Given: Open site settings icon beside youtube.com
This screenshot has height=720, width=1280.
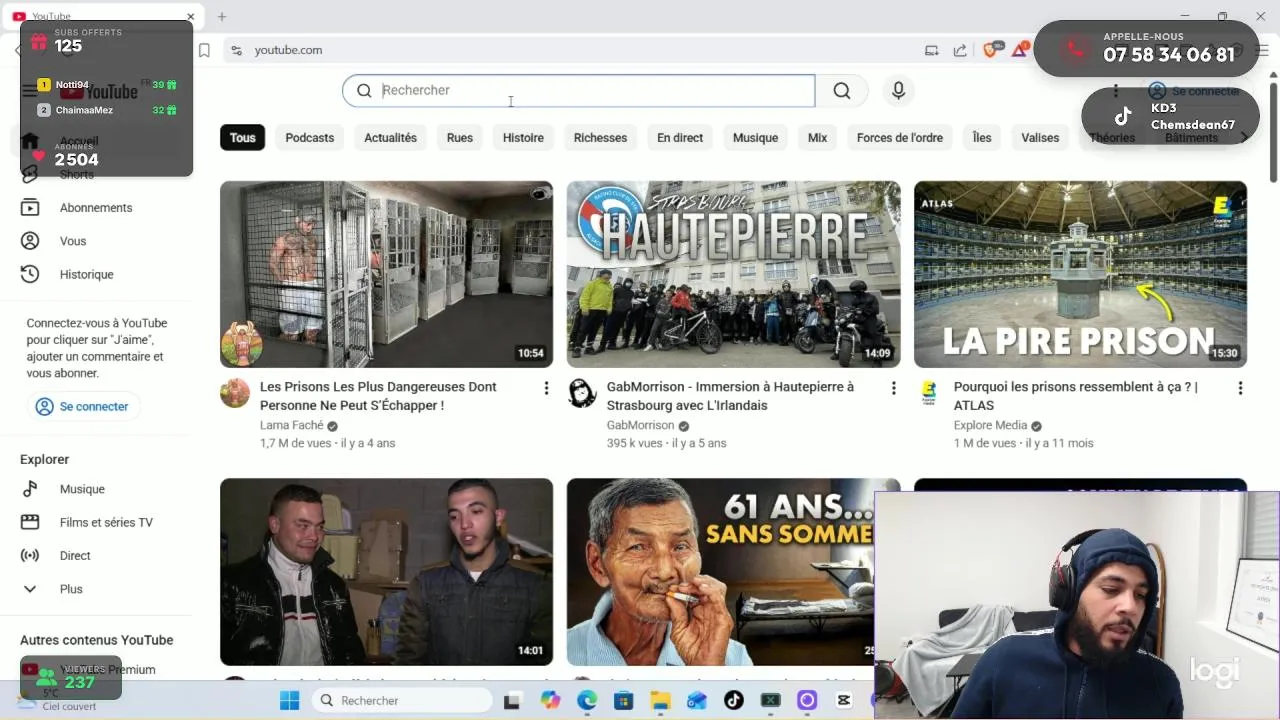Looking at the screenshot, I should click(236, 50).
